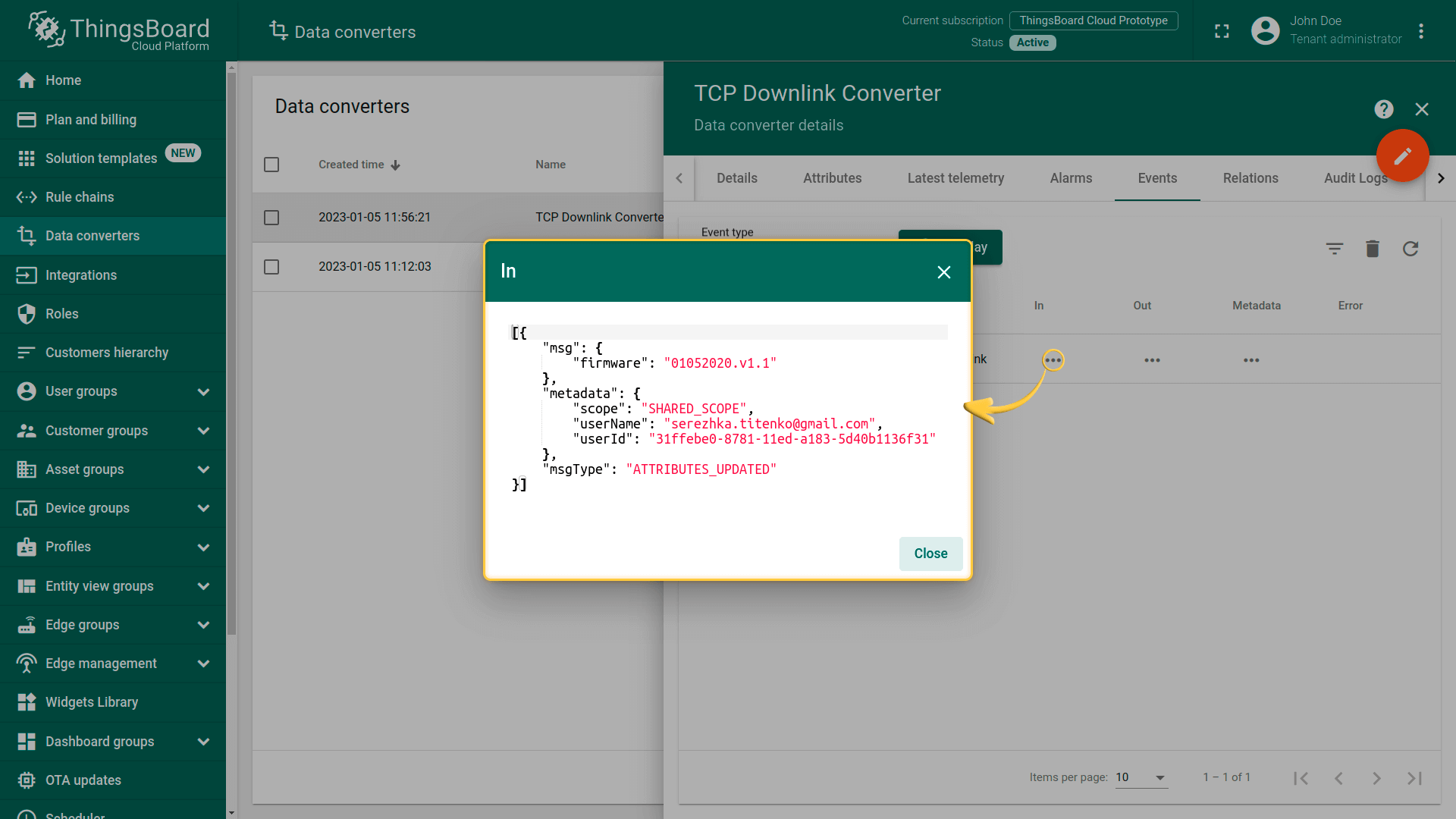Switch to the Audit Logs tab
Screen dimensions: 1456x819
click(1356, 178)
